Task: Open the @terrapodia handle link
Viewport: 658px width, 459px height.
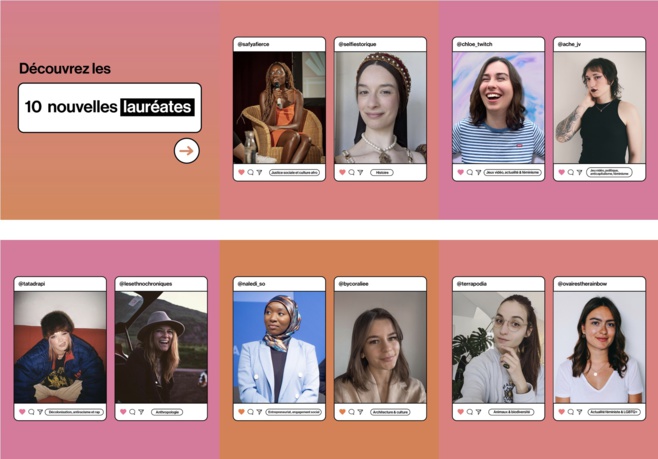Action: pyautogui.click(x=474, y=284)
